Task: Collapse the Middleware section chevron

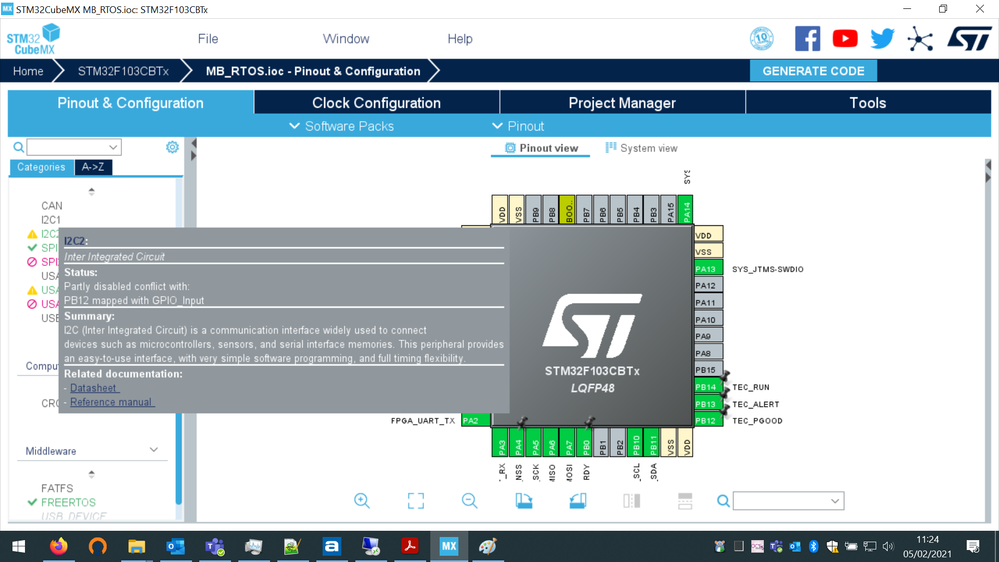Action: coord(154,450)
